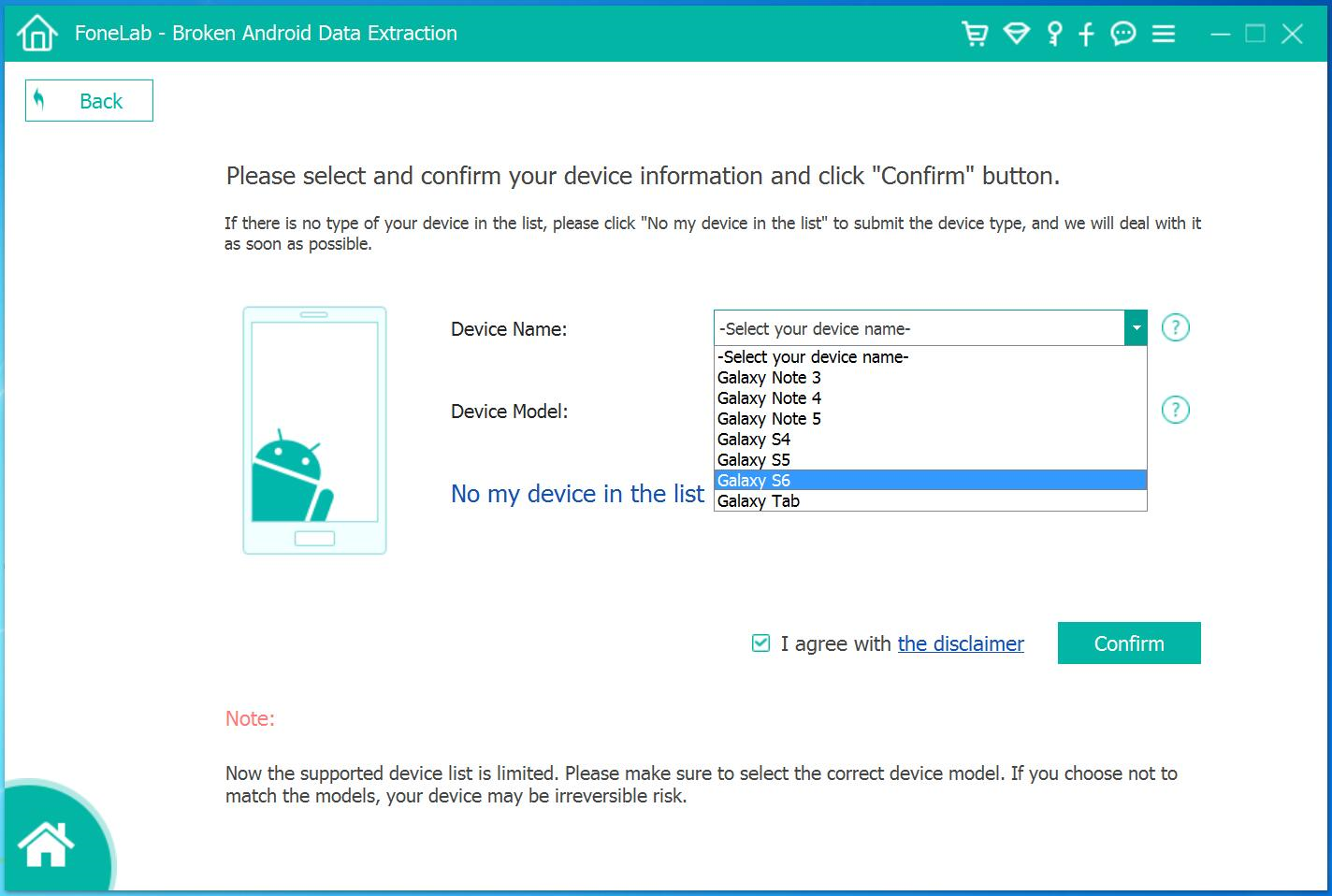Click the large home button in corner
This screenshot has width=1332, height=896.
(46, 844)
